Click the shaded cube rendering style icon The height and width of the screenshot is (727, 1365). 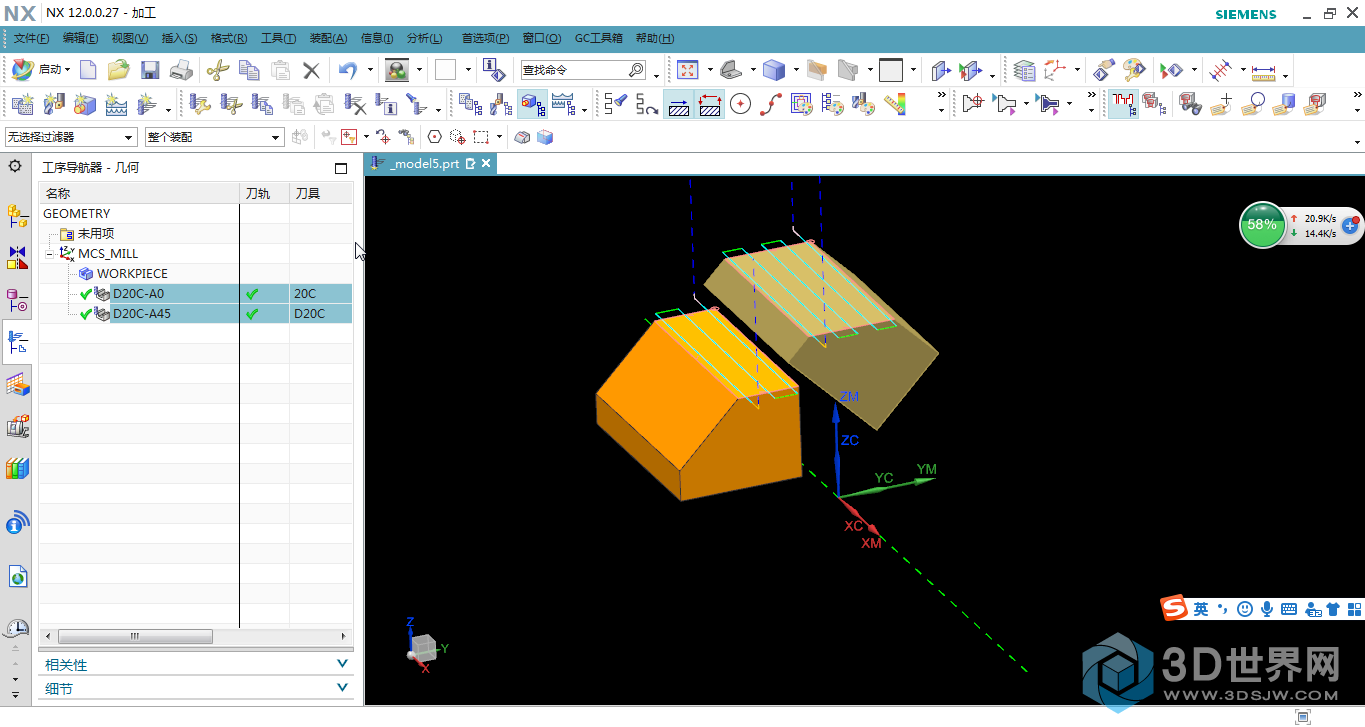click(774, 70)
